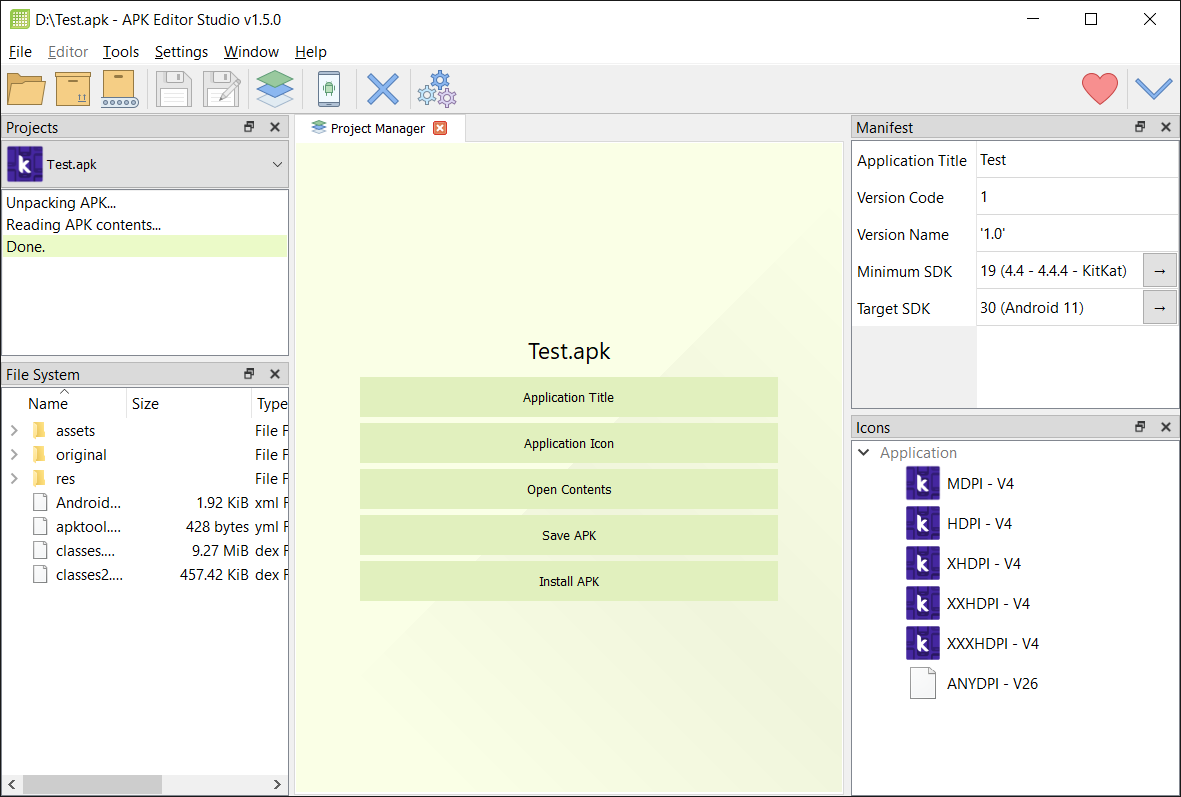The height and width of the screenshot is (797, 1181).
Task: Click the Application Title value field
Action: [1077, 160]
